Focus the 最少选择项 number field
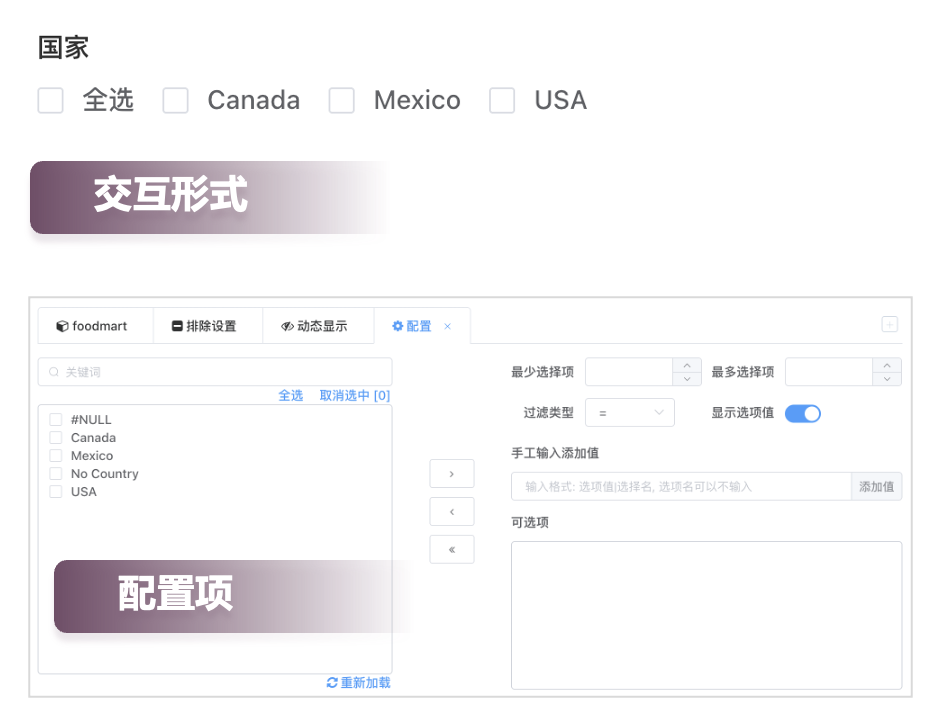The height and width of the screenshot is (726, 940). point(629,372)
